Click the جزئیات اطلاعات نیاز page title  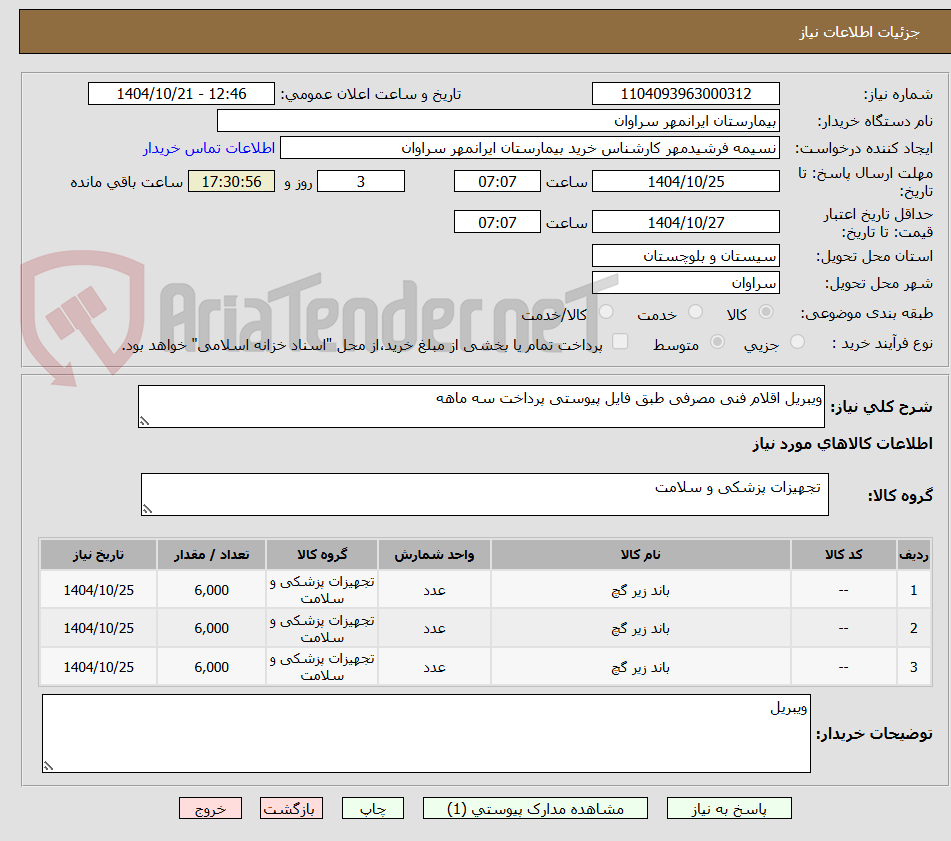pyautogui.click(x=859, y=32)
